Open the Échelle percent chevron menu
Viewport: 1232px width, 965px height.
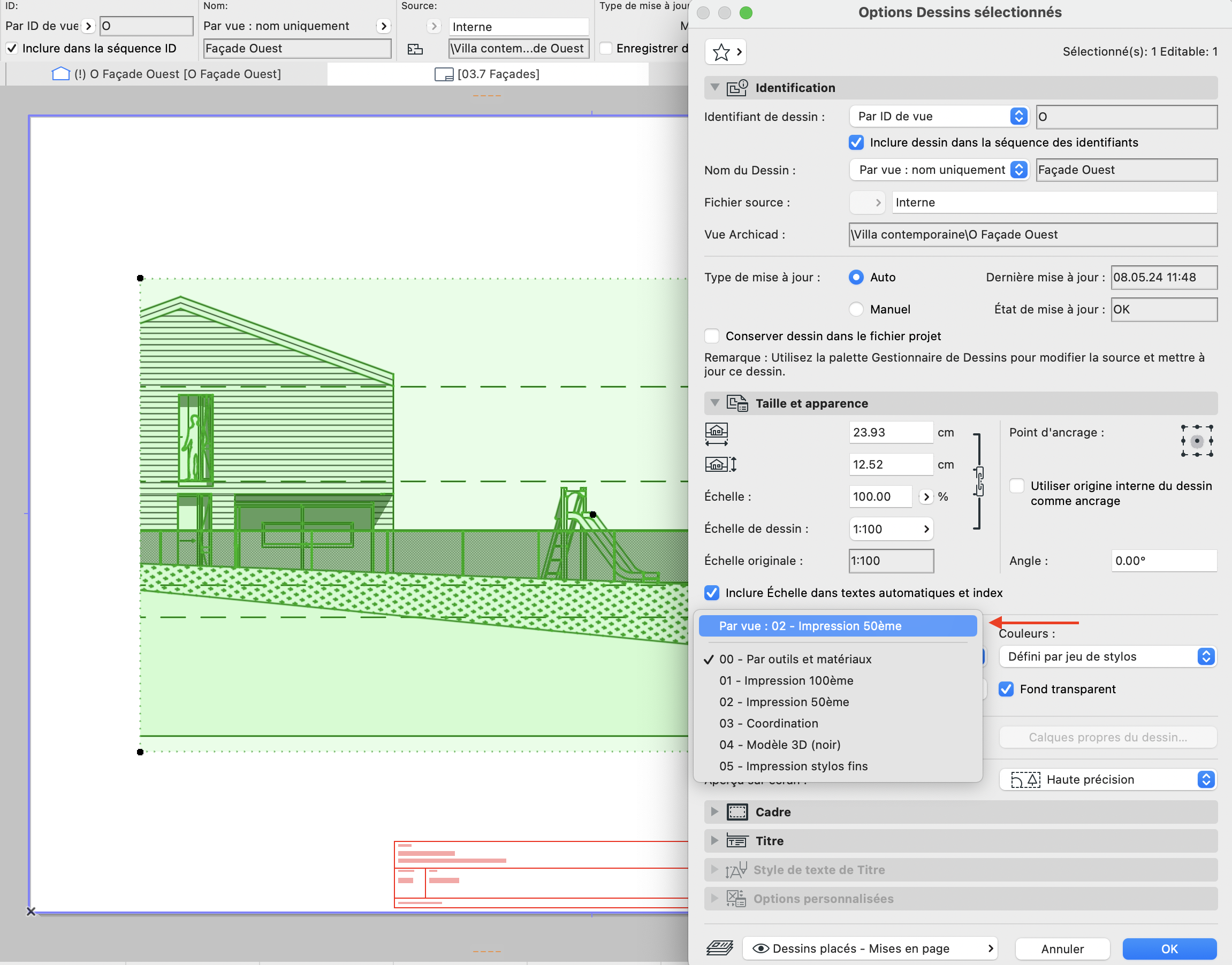tap(926, 496)
